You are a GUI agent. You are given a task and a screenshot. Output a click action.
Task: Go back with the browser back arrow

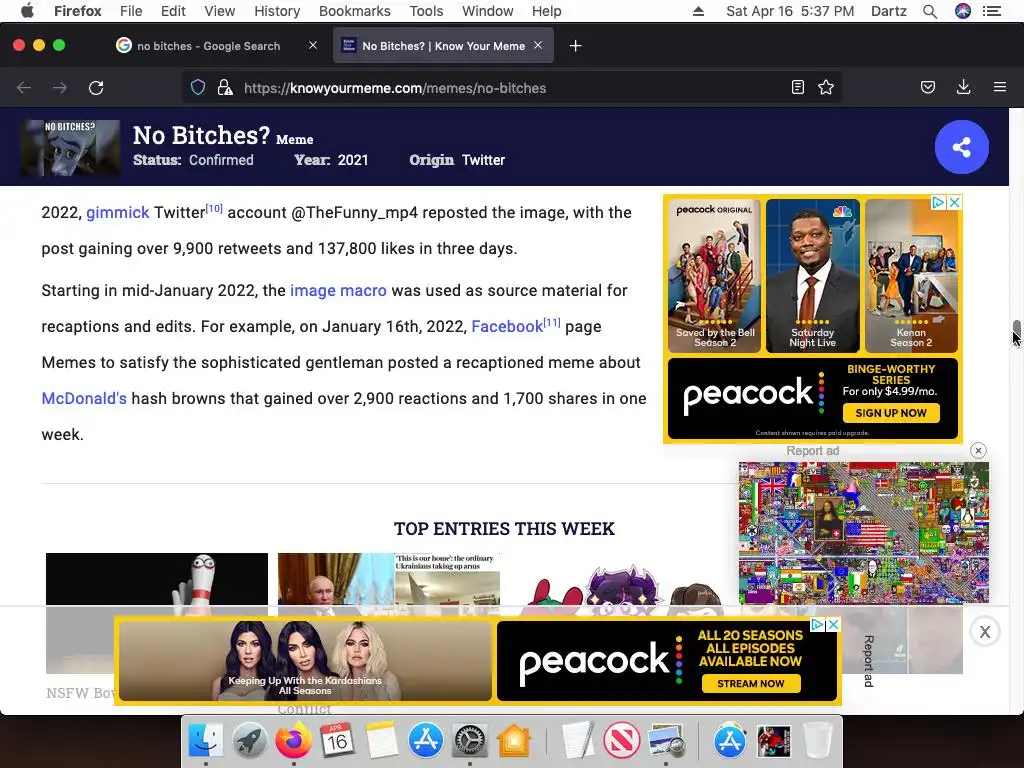24,88
